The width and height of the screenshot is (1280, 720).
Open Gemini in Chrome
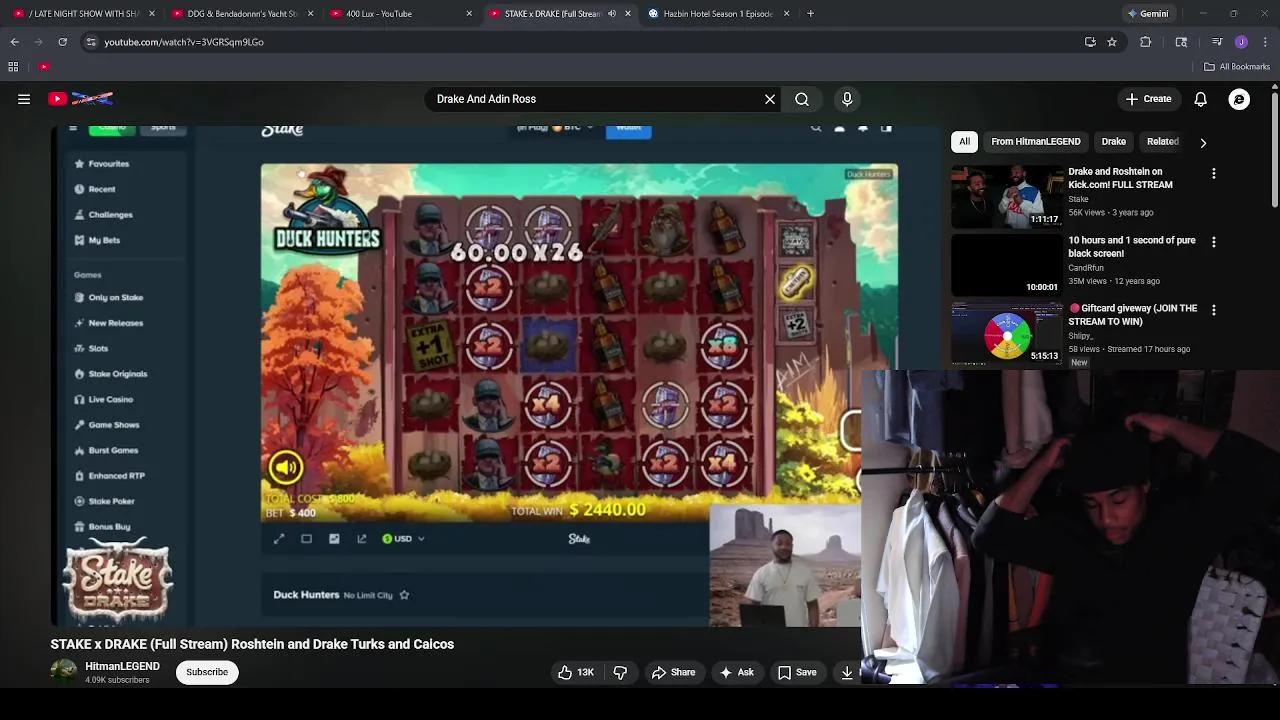1148,14
